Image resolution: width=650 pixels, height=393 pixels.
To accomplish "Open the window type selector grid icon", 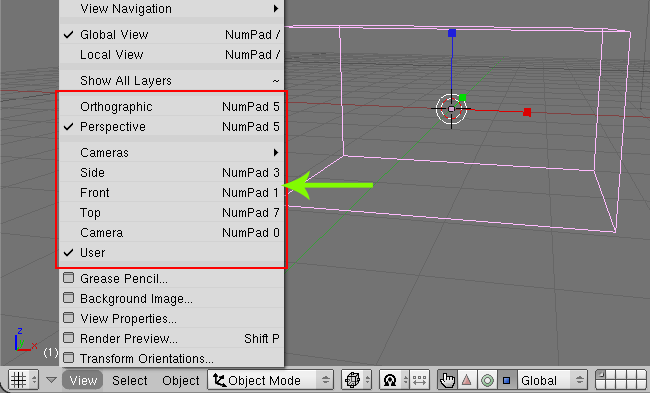I will click(24, 380).
